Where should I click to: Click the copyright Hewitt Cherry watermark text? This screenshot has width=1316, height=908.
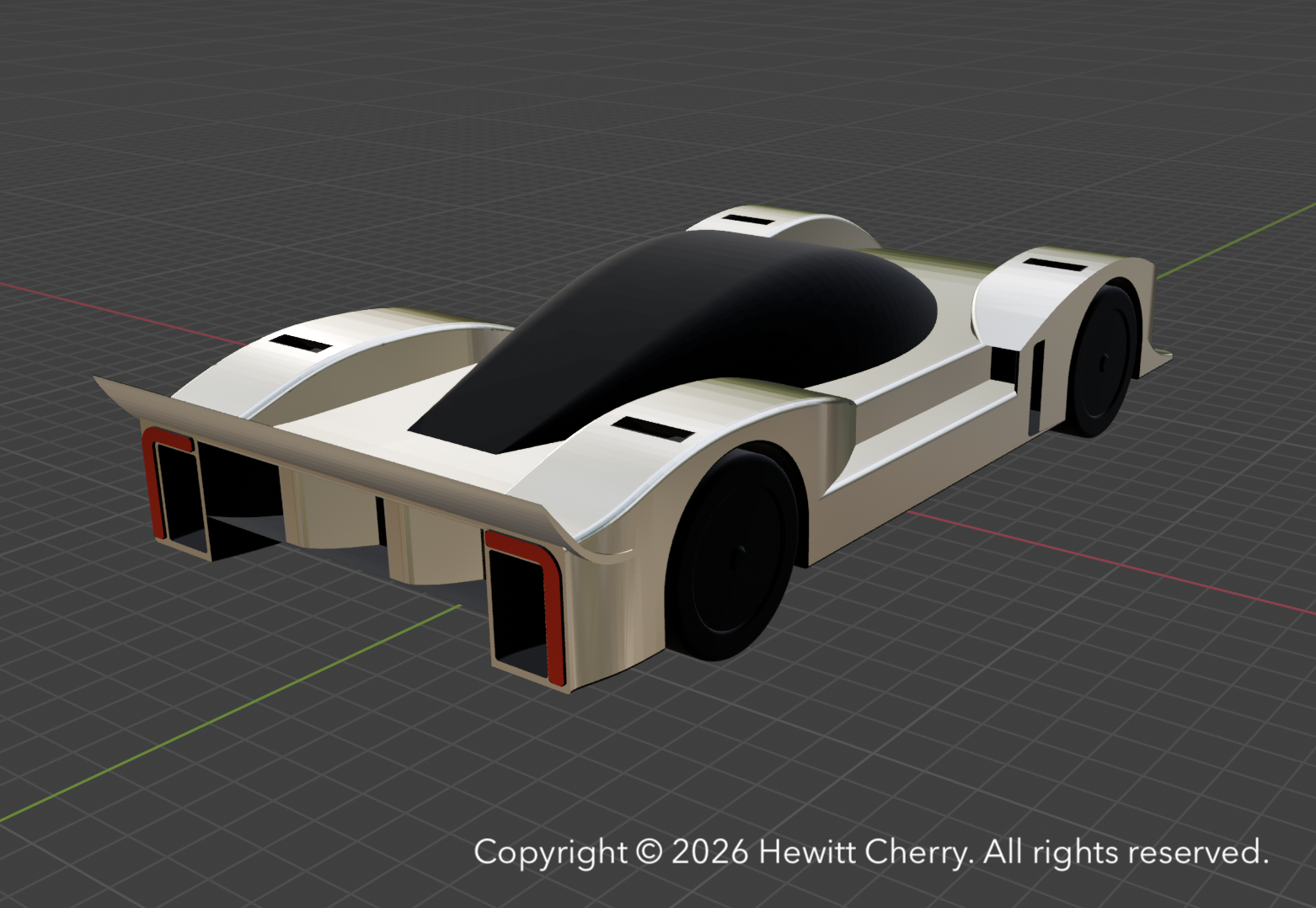[868, 852]
